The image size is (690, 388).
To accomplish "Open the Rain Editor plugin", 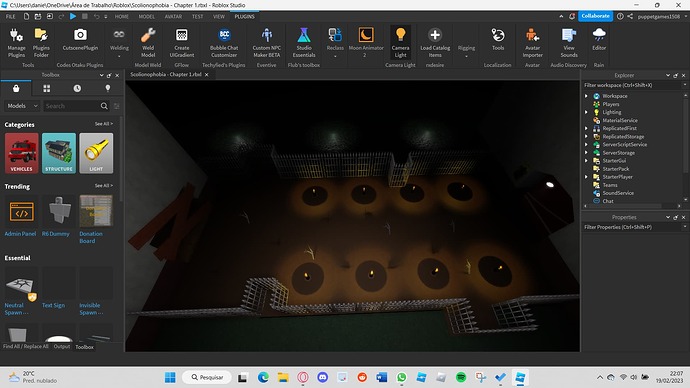I will 599,40.
